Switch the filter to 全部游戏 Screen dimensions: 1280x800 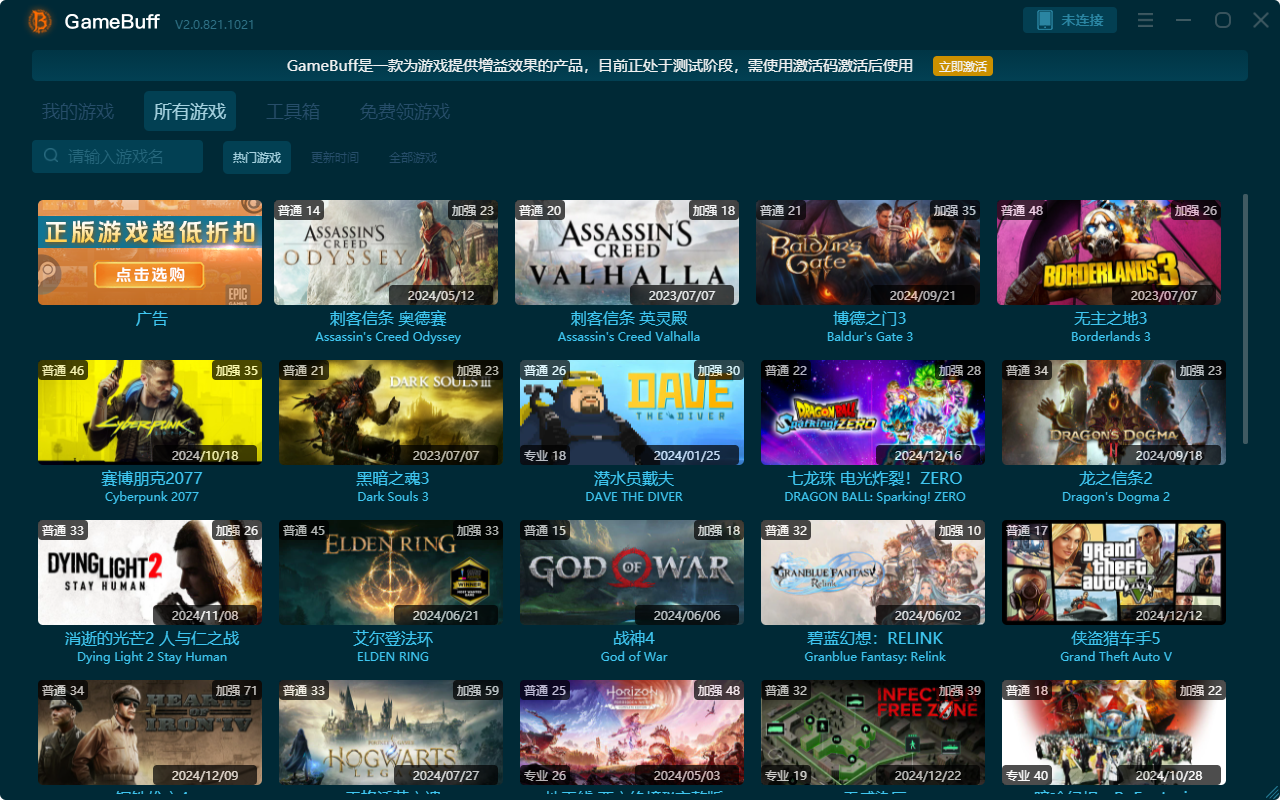pyautogui.click(x=412, y=157)
